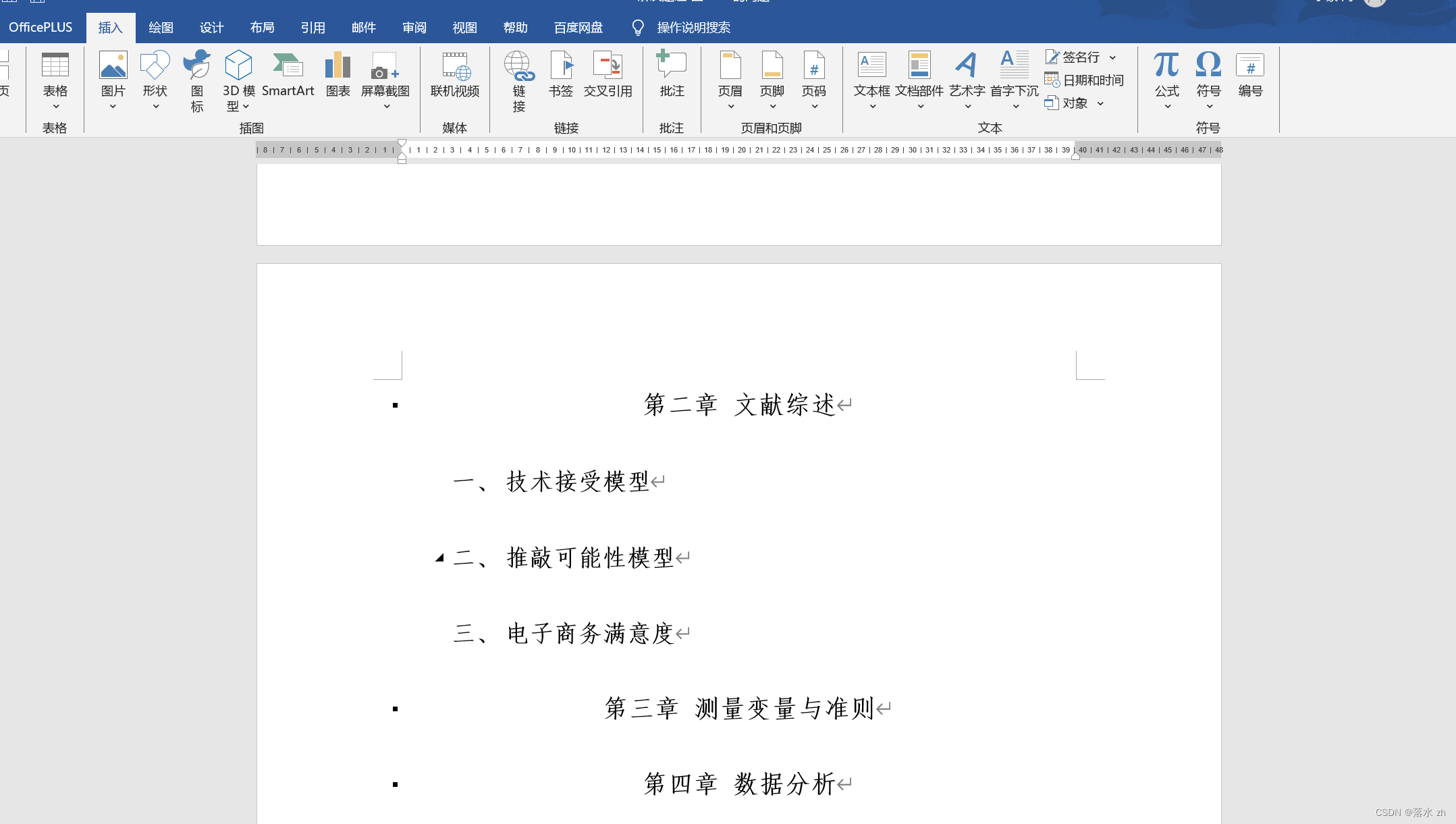Click the line 一、技术接受模型

(551, 482)
